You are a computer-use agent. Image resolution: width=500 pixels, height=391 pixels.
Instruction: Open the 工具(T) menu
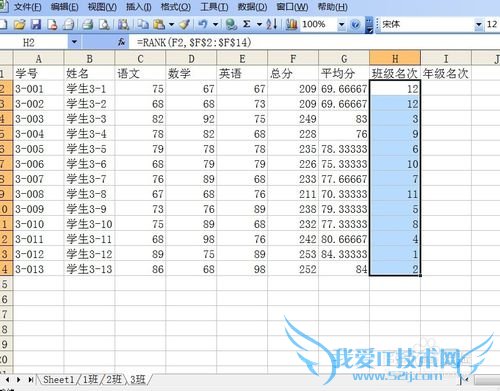click(214, 7)
